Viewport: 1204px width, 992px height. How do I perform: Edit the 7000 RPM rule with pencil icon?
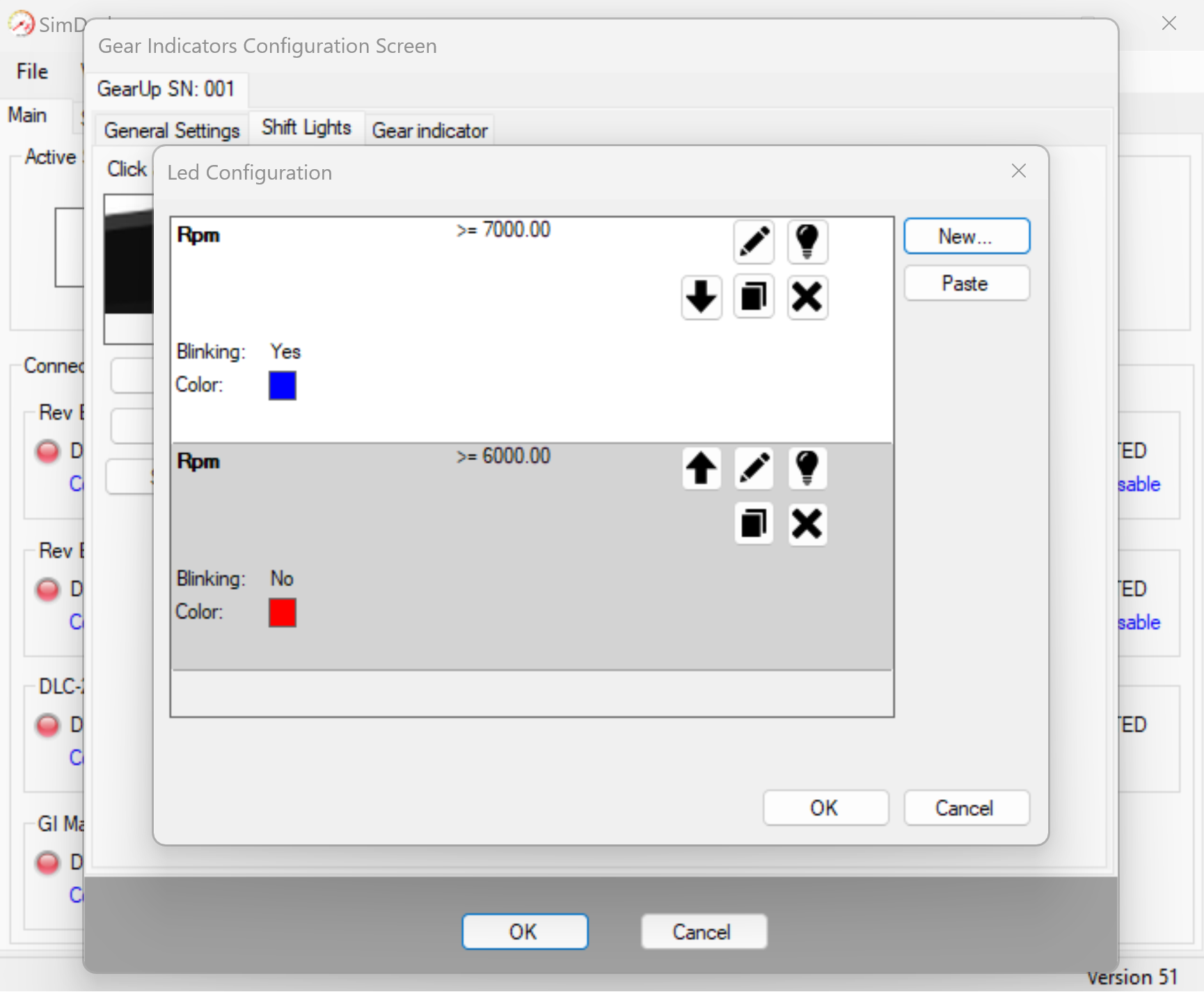(x=754, y=242)
